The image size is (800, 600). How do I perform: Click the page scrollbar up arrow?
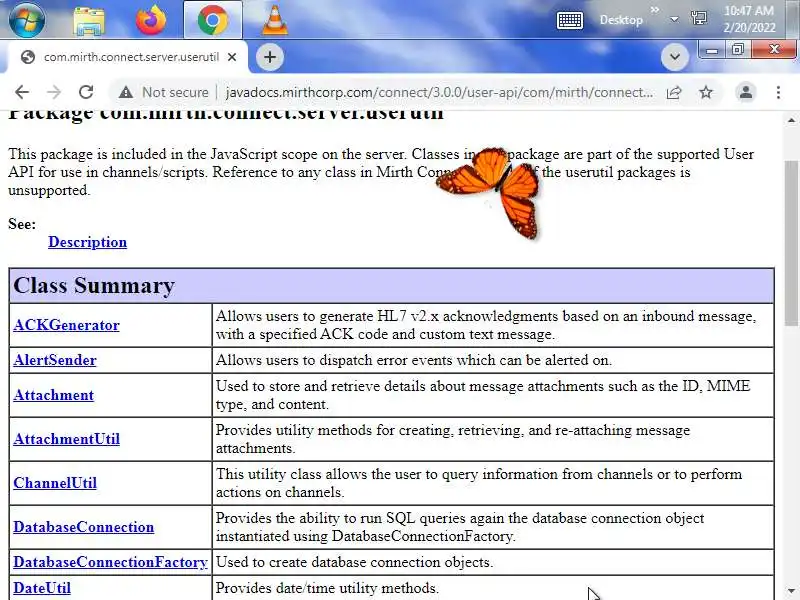[x=791, y=120]
